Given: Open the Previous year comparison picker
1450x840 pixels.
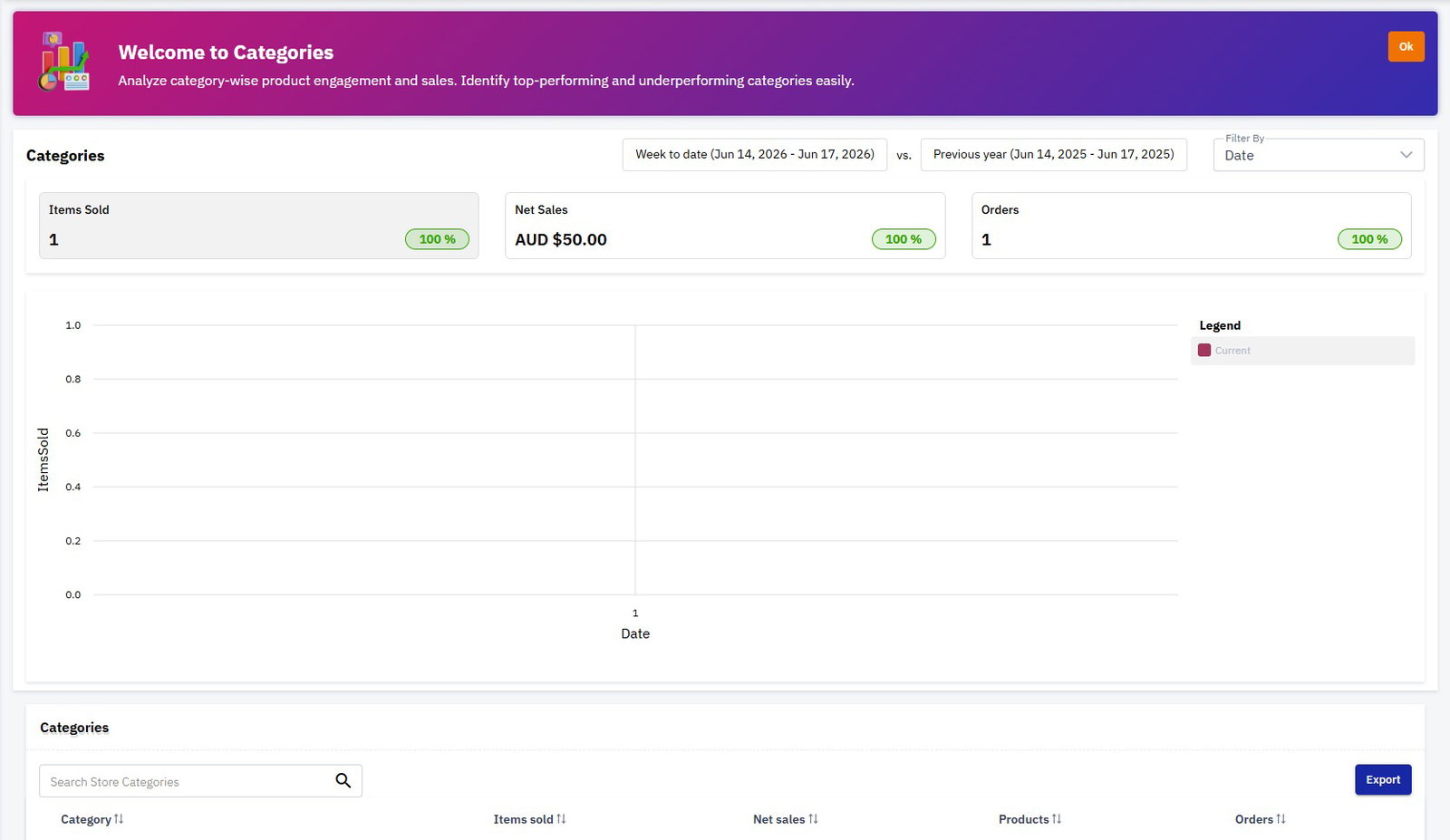Looking at the screenshot, I should [1054, 155].
